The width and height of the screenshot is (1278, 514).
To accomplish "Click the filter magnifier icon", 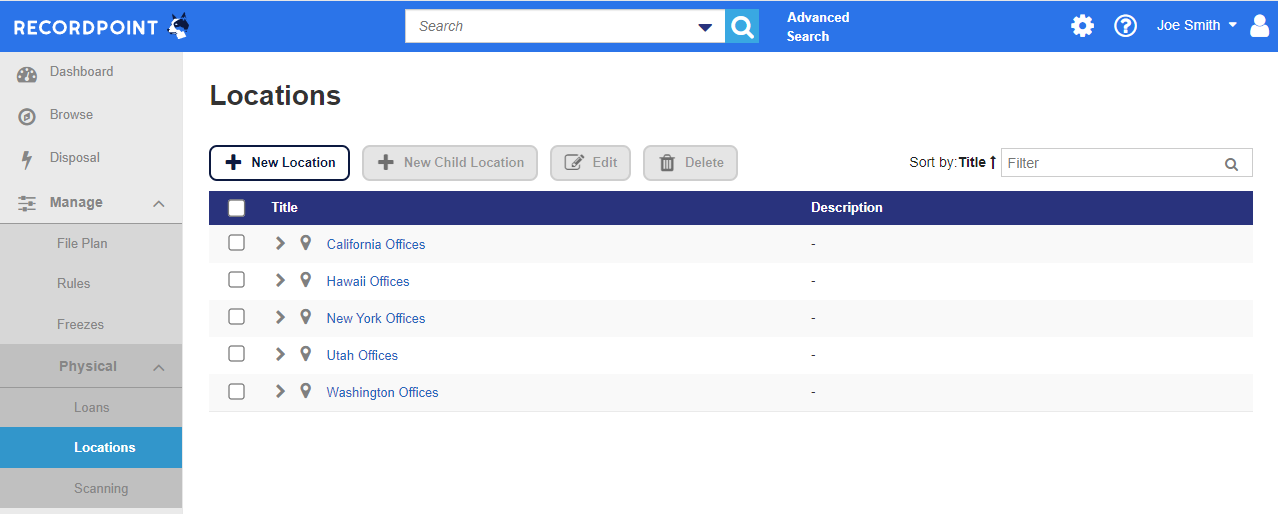I will coord(1232,164).
